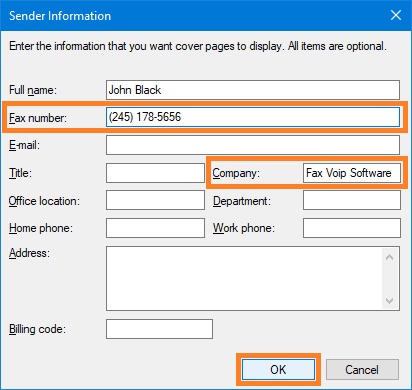Close the Sender Information dialog window

pyautogui.click(x=396, y=15)
